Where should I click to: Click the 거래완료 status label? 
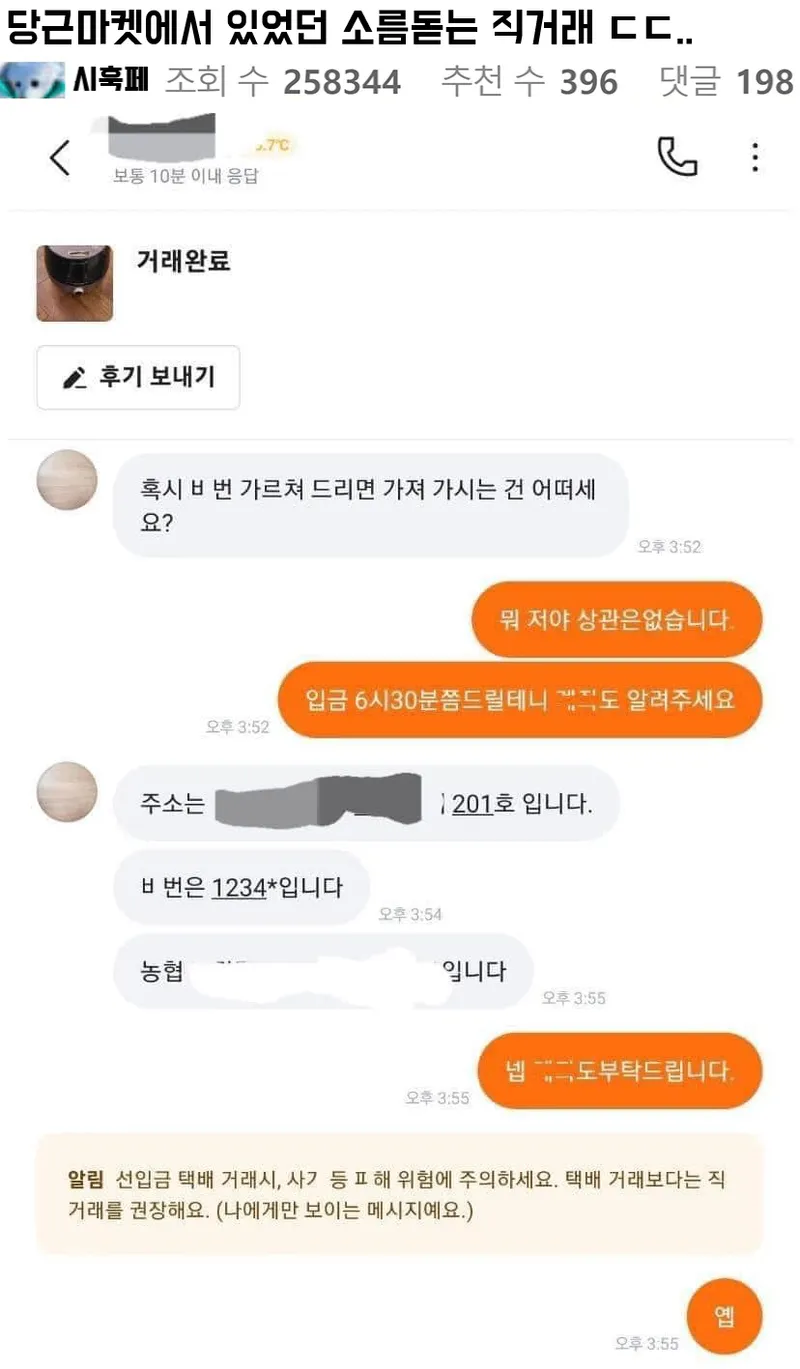tap(183, 261)
